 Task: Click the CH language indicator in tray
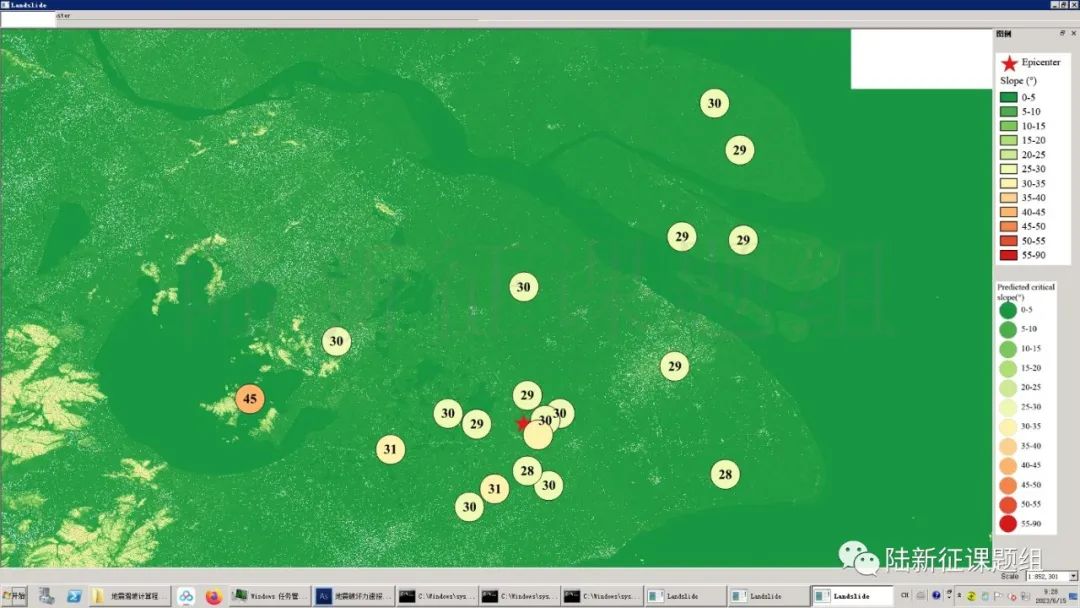[x=905, y=596]
